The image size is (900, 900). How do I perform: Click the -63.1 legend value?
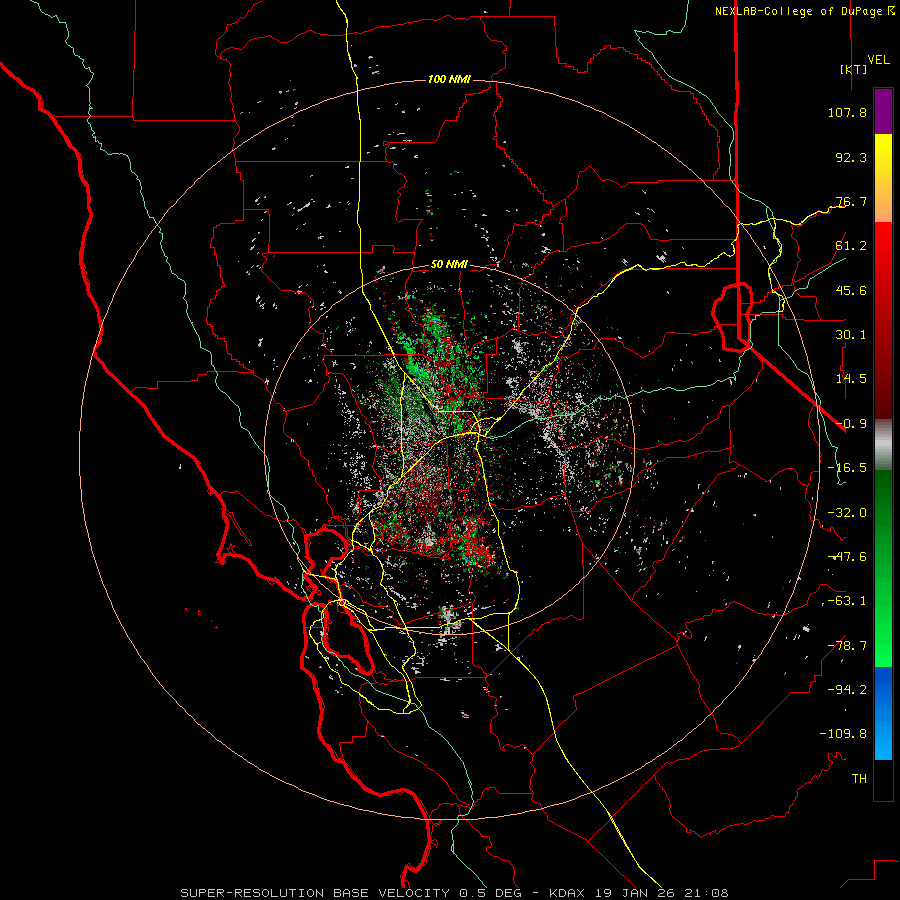coord(847,601)
